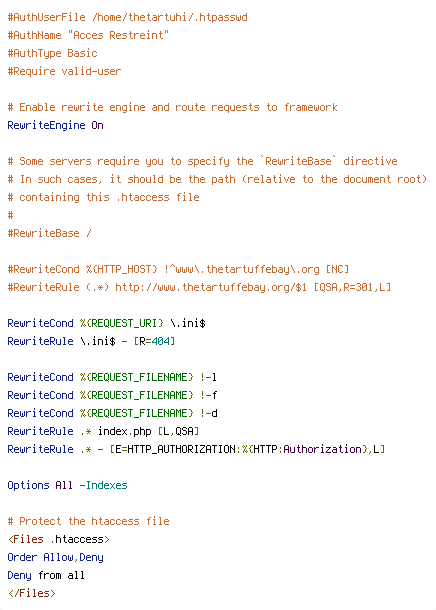The height and width of the screenshot is (610, 436).
Task: Click the RewriteEngine On directive
Action: 55,125
